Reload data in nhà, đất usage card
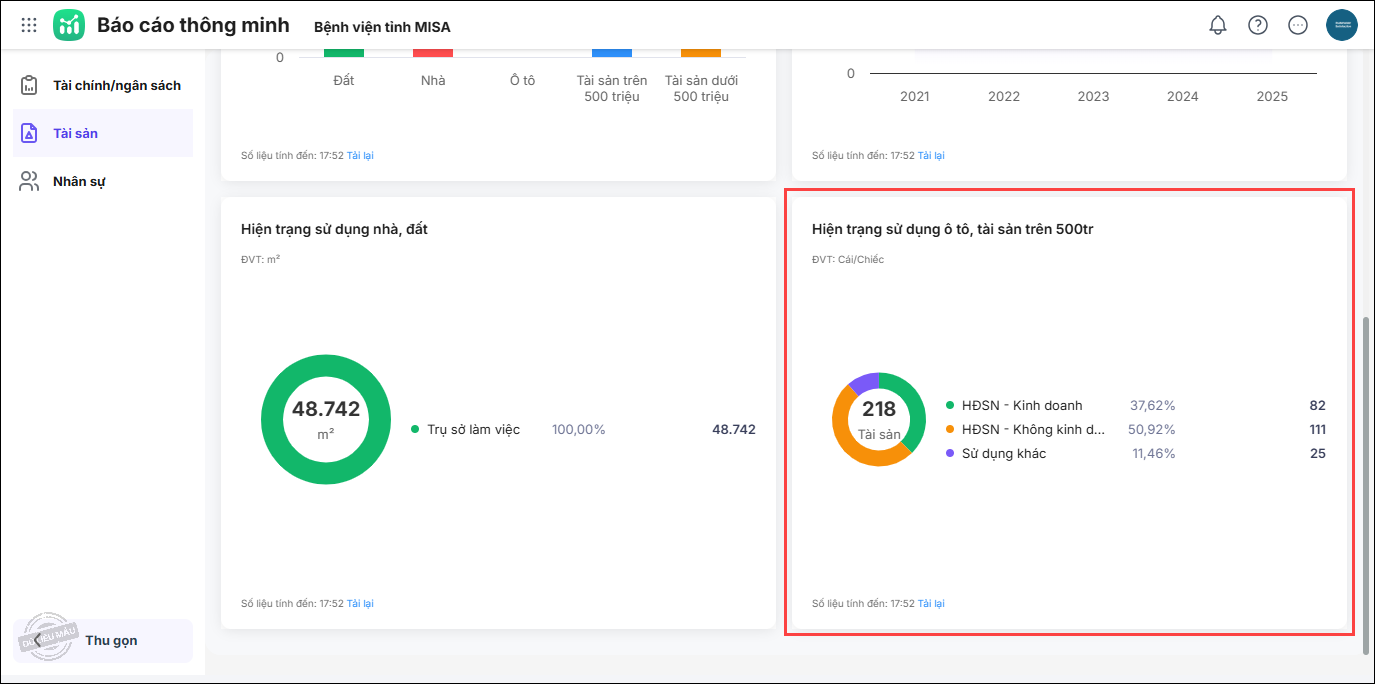The width and height of the screenshot is (1375, 684). [360, 603]
